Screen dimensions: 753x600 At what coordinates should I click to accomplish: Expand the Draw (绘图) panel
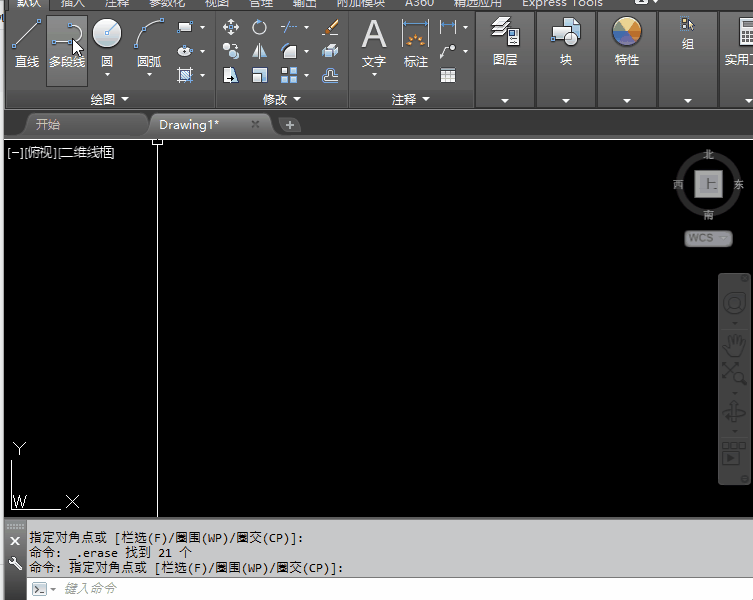(109, 100)
